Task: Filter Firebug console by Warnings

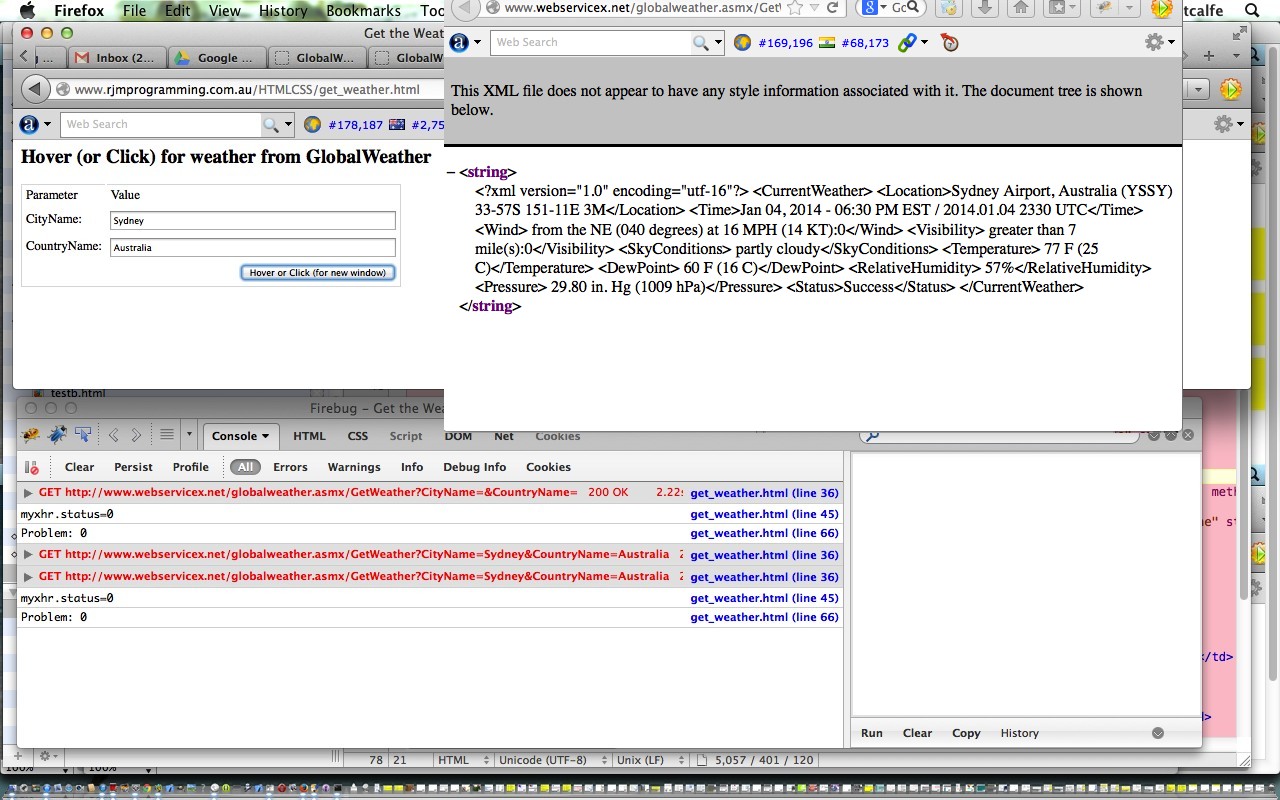Action: [354, 467]
